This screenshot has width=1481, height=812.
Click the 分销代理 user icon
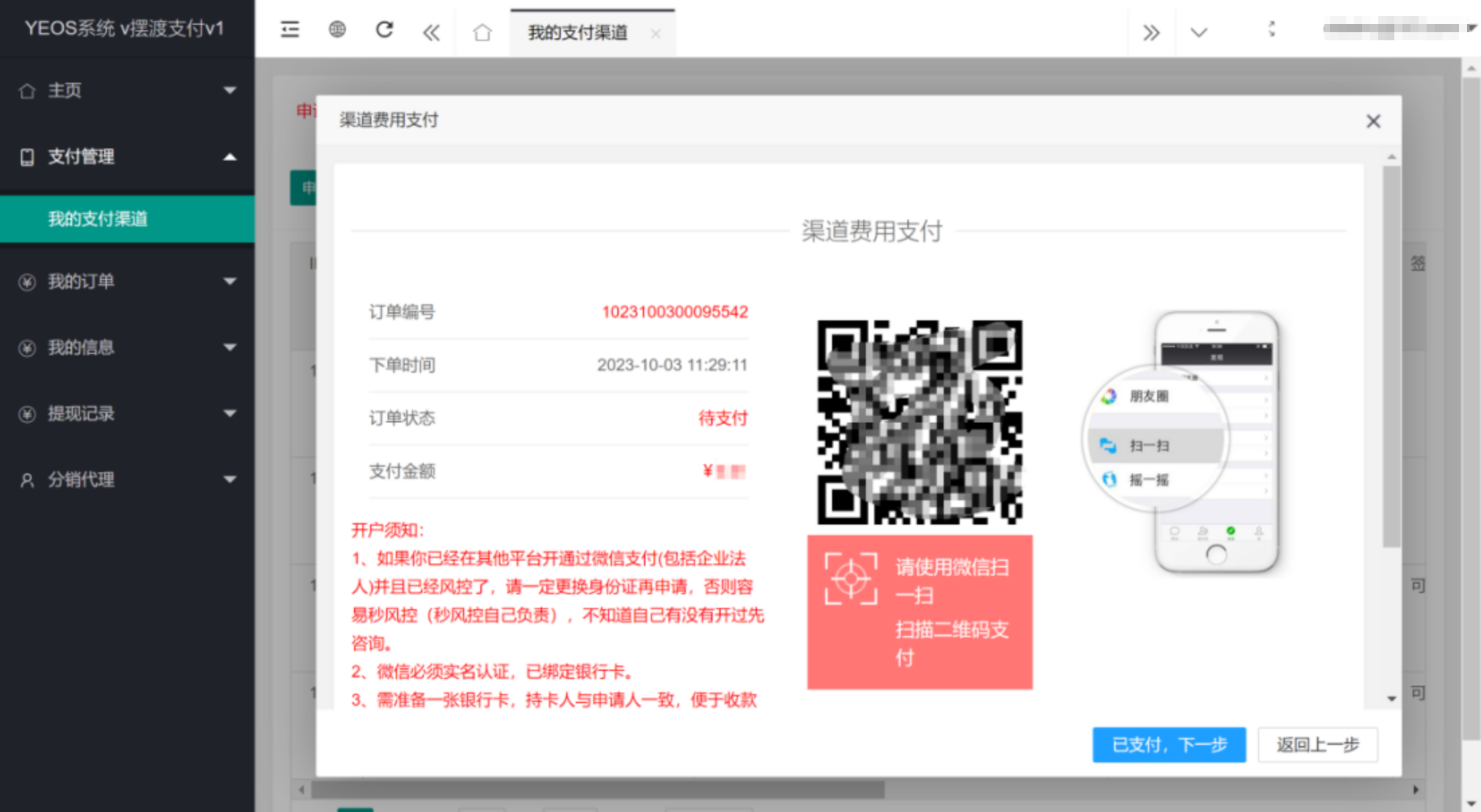[x=27, y=480]
